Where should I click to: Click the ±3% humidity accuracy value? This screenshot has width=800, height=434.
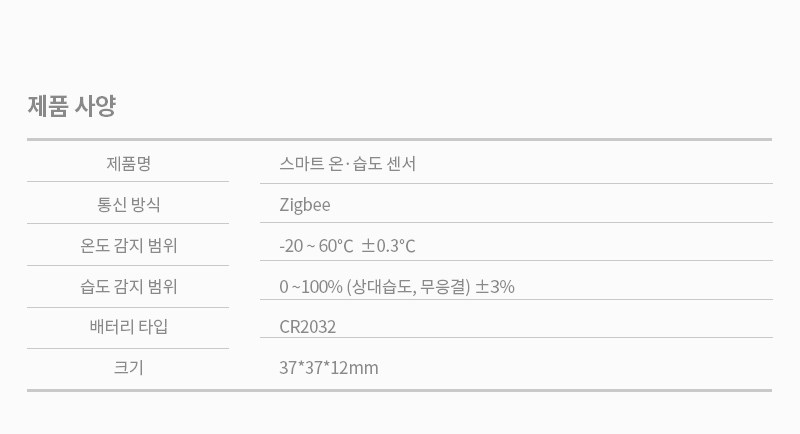point(495,287)
